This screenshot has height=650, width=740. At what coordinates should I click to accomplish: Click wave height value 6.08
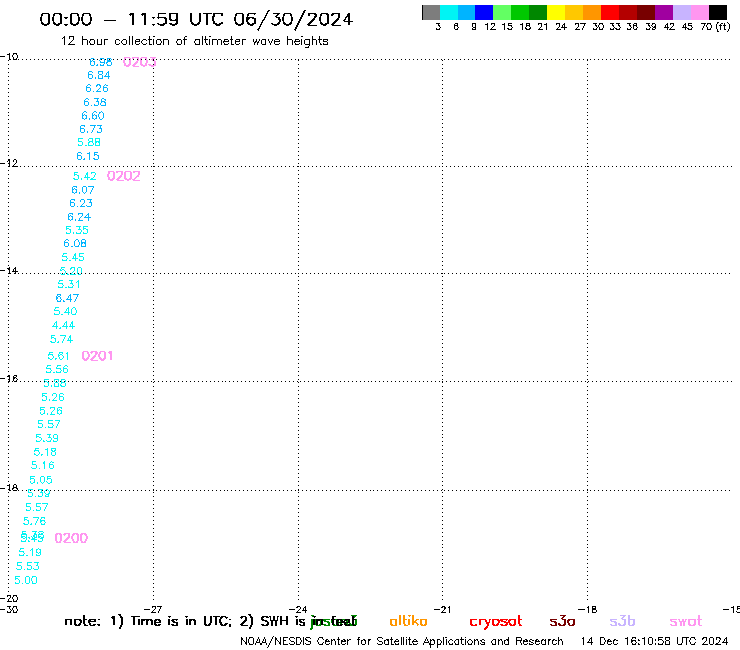[75, 243]
